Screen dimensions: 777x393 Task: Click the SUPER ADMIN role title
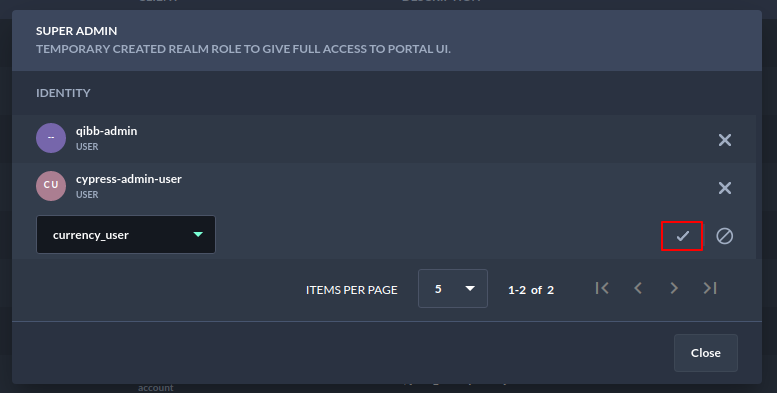click(x=77, y=31)
